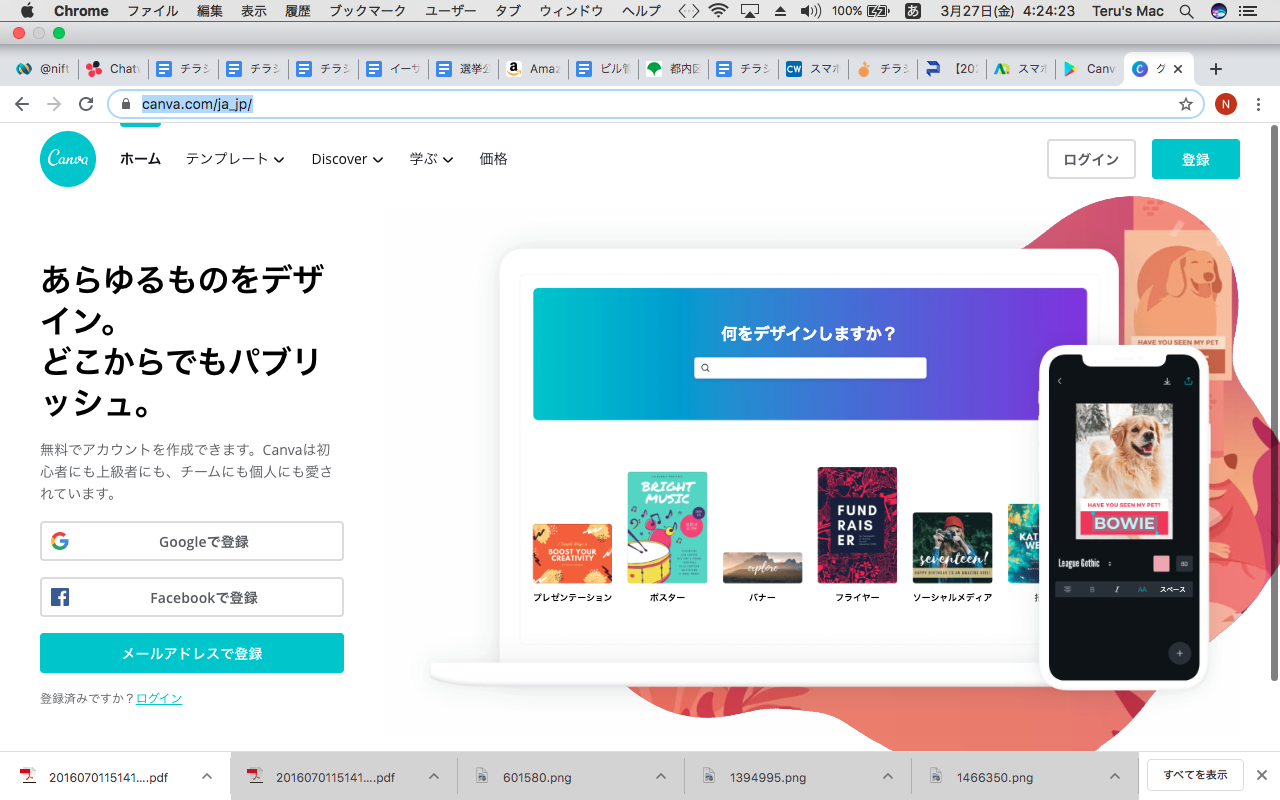Close the active Canva tab
The width and height of the screenshot is (1280, 800).
click(1178, 69)
